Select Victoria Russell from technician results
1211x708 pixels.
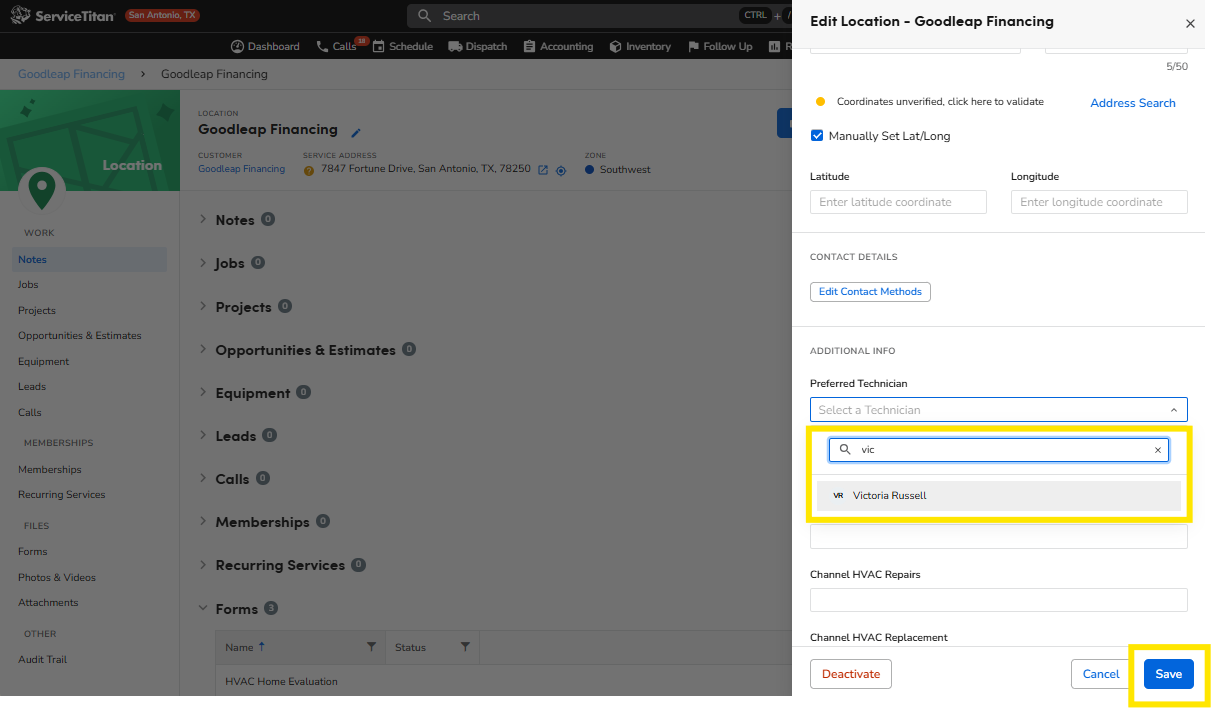click(999, 496)
